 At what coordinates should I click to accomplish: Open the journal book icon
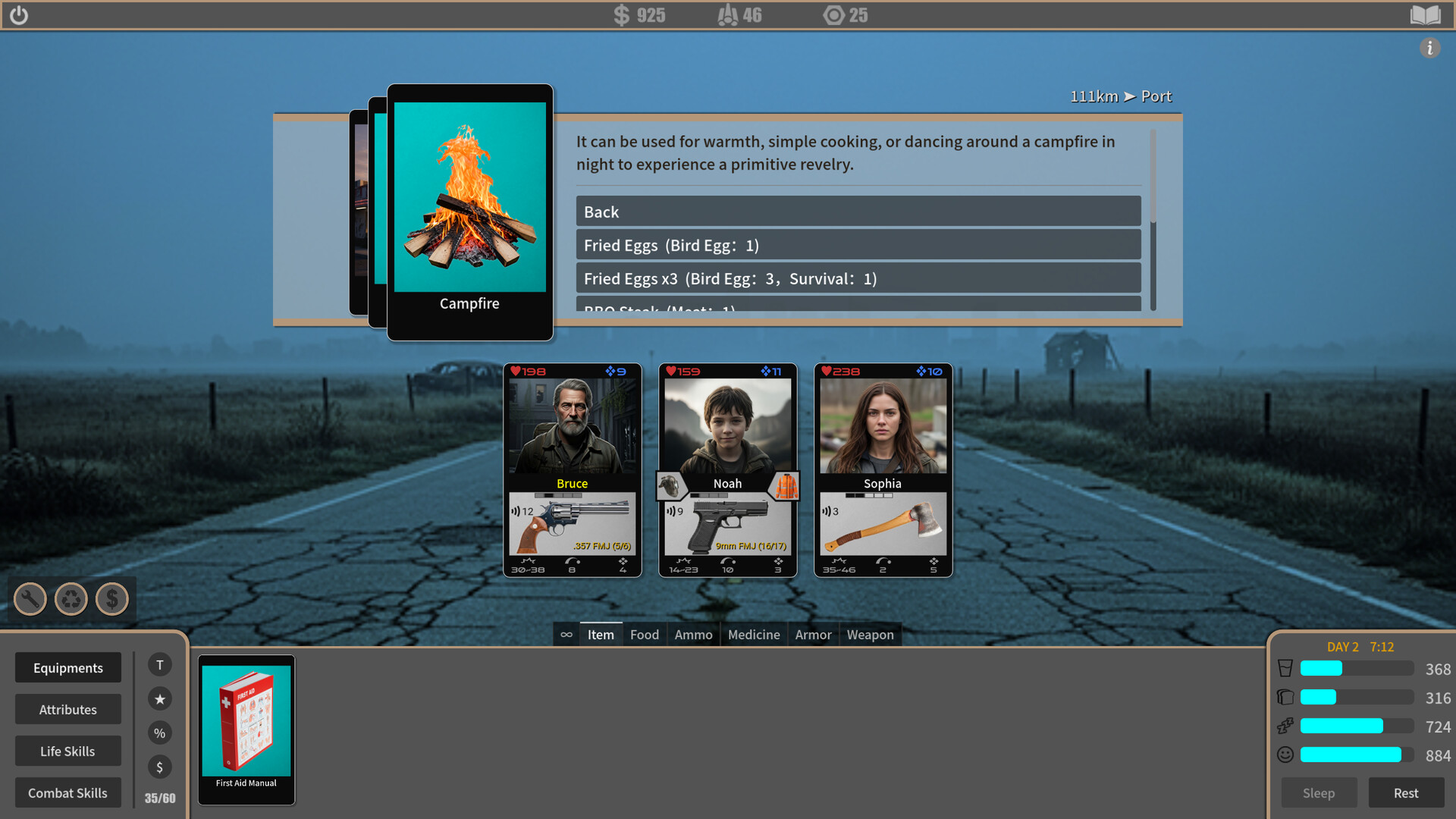point(1425,15)
